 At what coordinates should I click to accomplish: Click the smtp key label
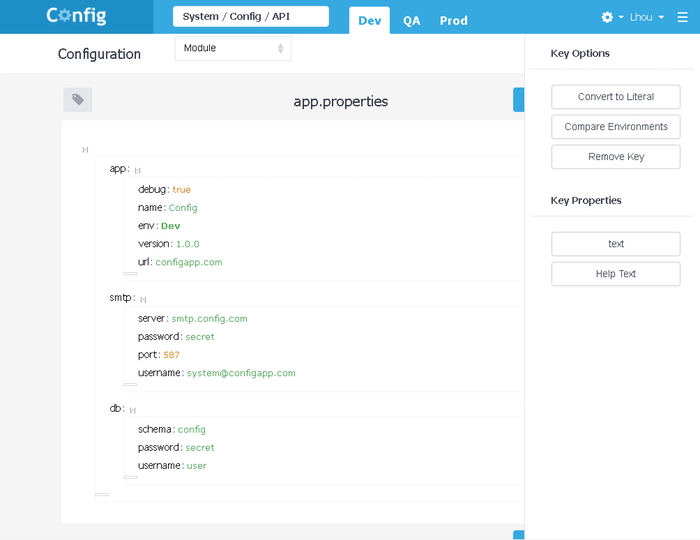(x=121, y=298)
